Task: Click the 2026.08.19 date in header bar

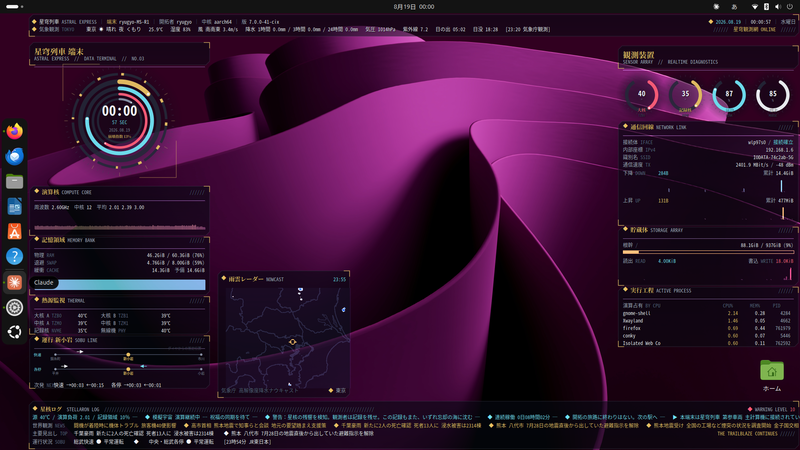Action: tap(728, 22)
